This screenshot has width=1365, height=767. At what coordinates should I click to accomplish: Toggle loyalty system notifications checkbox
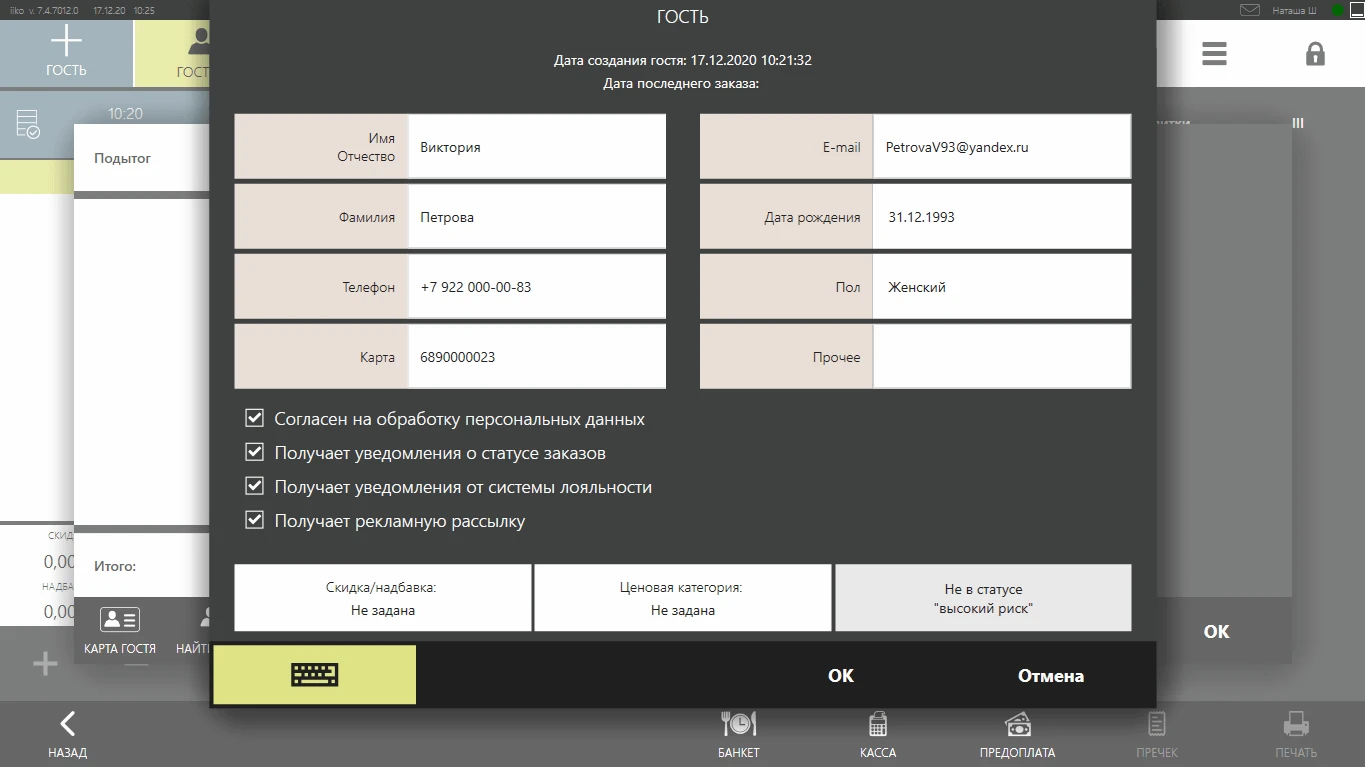point(255,487)
